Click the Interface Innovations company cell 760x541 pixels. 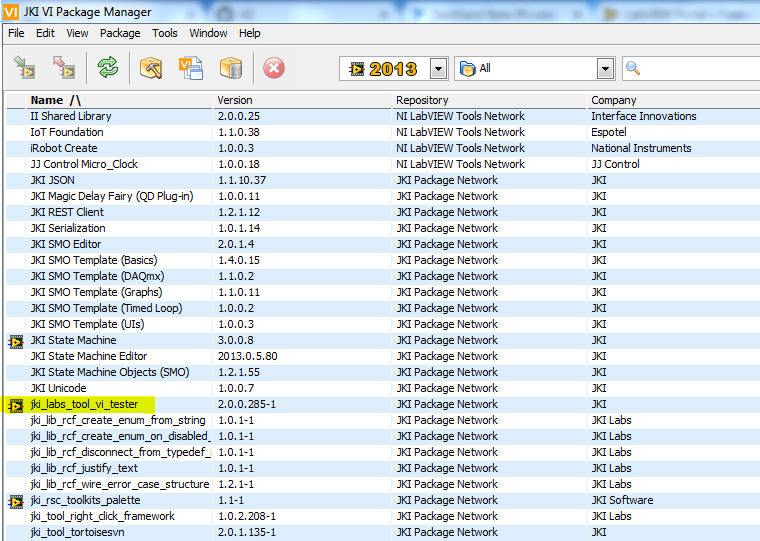tap(644, 116)
